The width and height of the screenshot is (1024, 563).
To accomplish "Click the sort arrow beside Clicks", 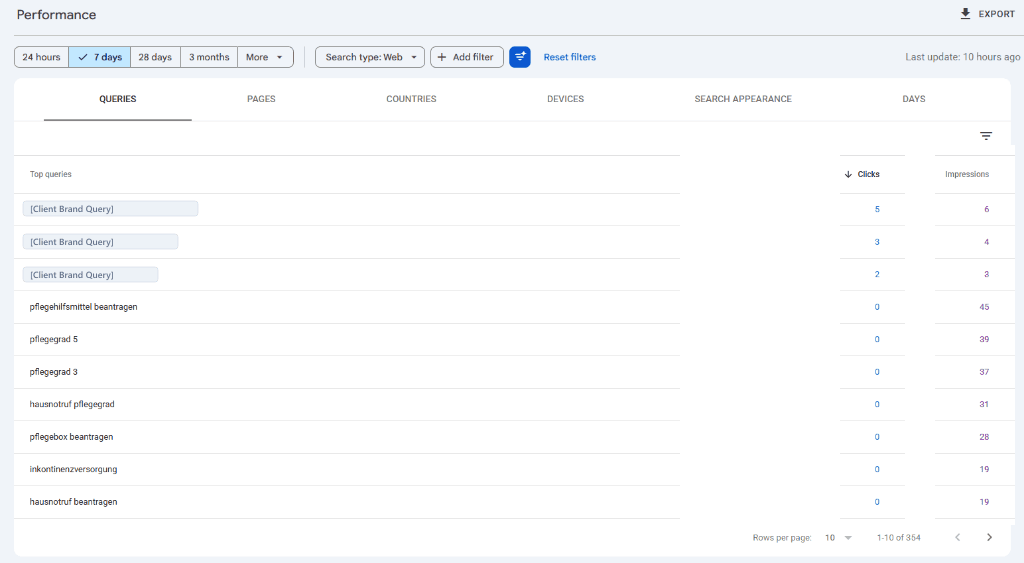I will (x=848, y=174).
